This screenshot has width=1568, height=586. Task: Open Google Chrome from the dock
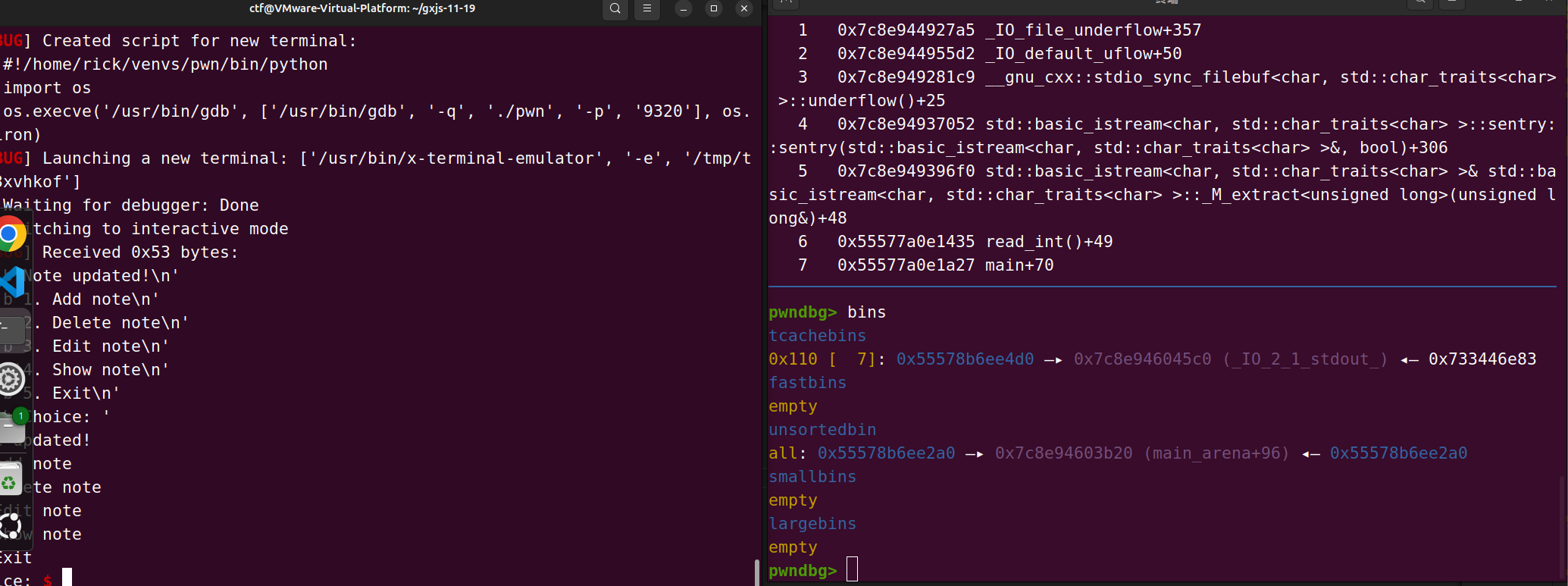[x=11, y=234]
